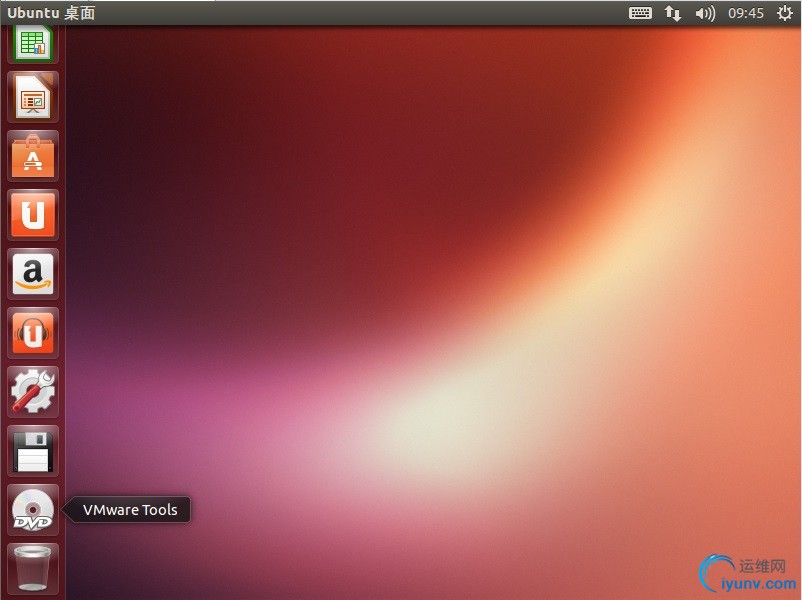Image resolution: width=802 pixels, height=600 pixels.
Task: Open Ubuntu One Music headphones icon
Action: pyautogui.click(x=33, y=333)
